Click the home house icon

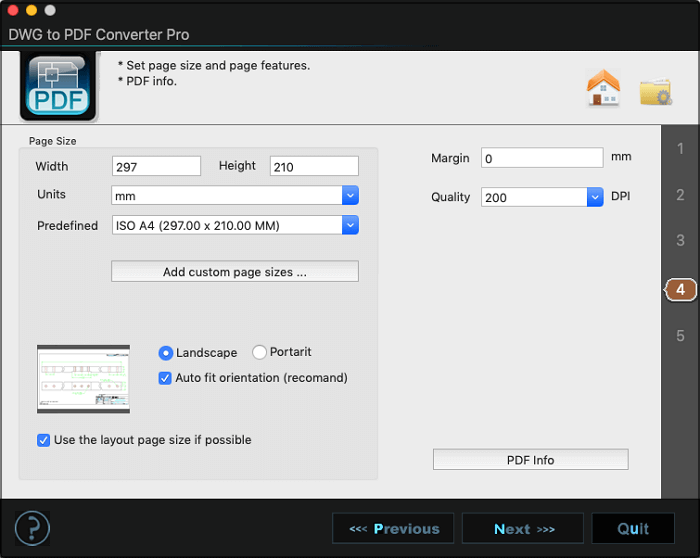coord(603,88)
